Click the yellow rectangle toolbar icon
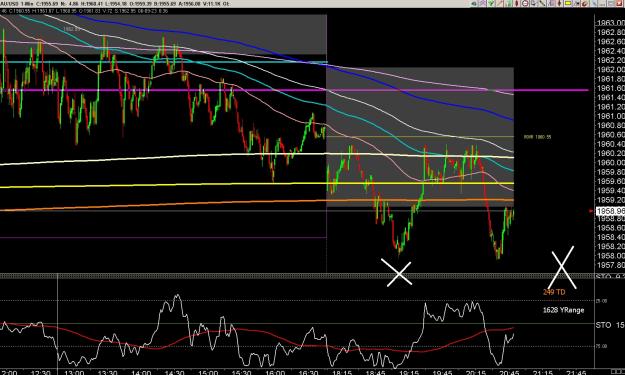This screenshot has height=375, width=625. (568, 3)
